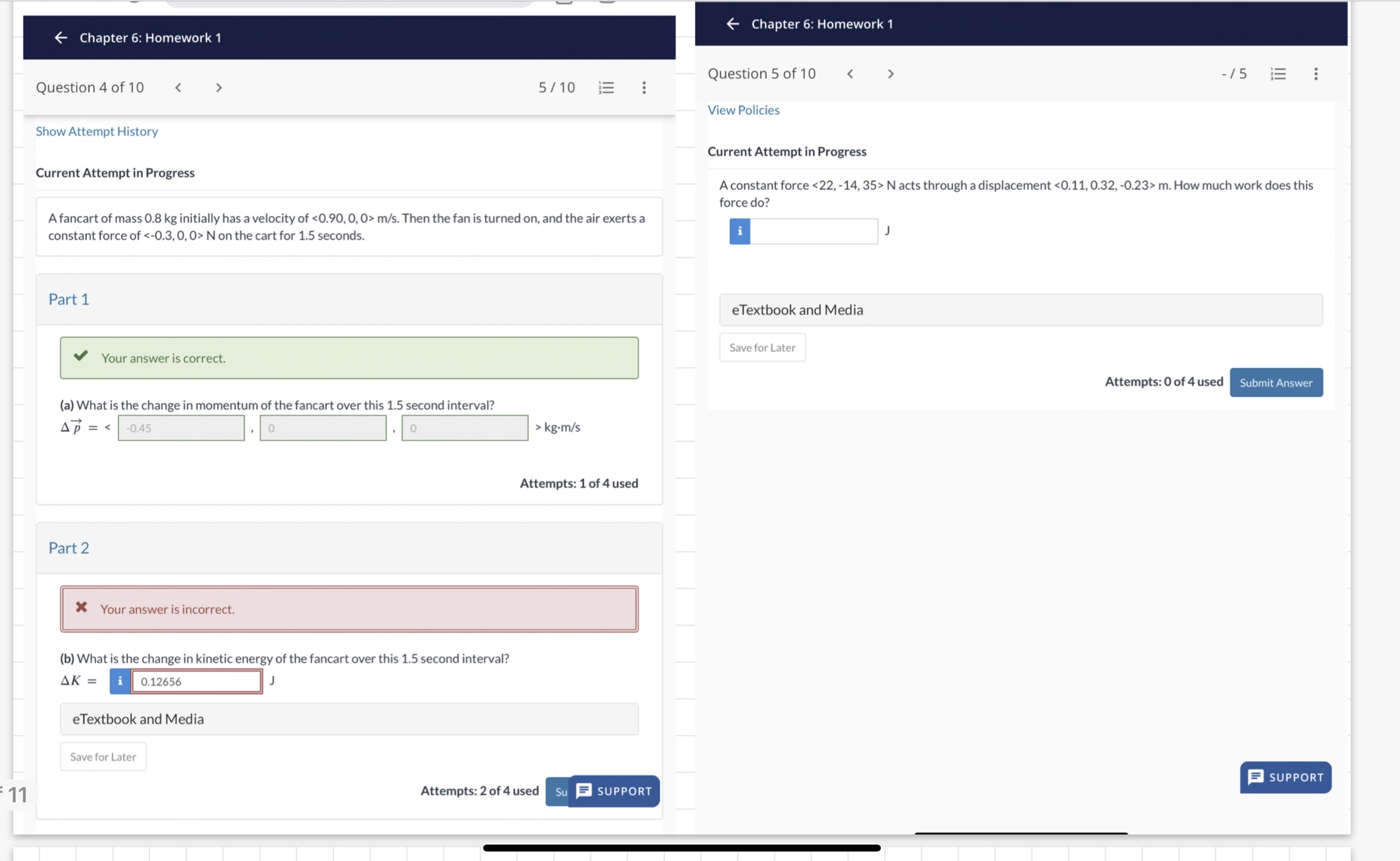Screen dimensions: 1400x861
Task: Go to next question from Question 5
Action: coord(890,74)
